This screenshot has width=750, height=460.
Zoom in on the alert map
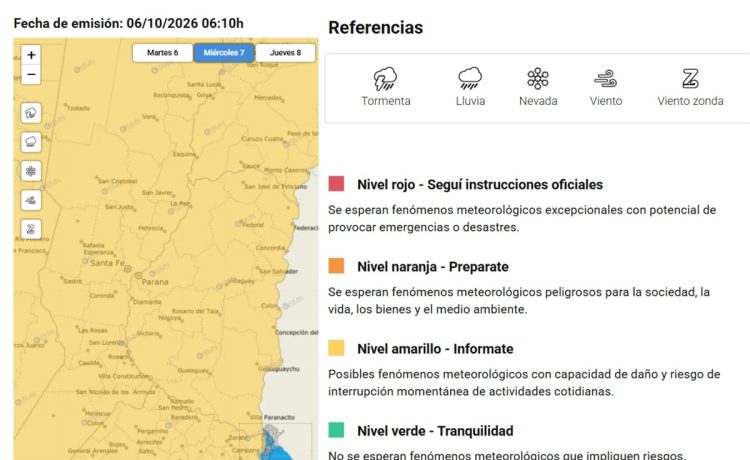31,55
